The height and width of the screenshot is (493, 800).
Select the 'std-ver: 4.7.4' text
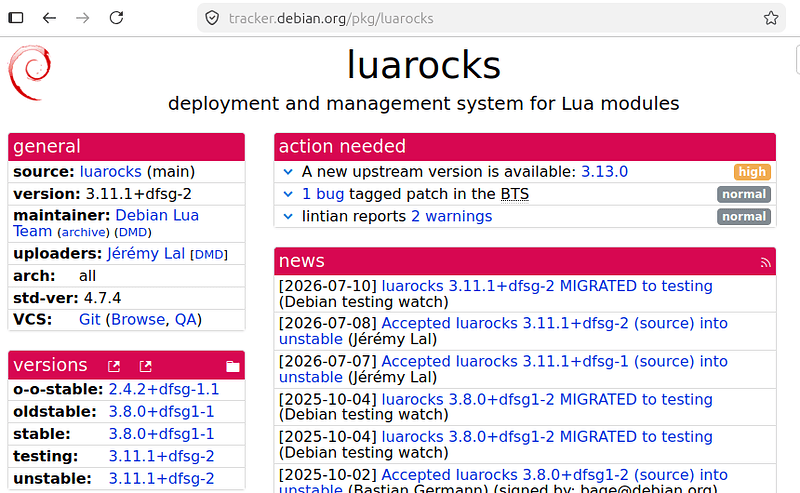point(67,298)
